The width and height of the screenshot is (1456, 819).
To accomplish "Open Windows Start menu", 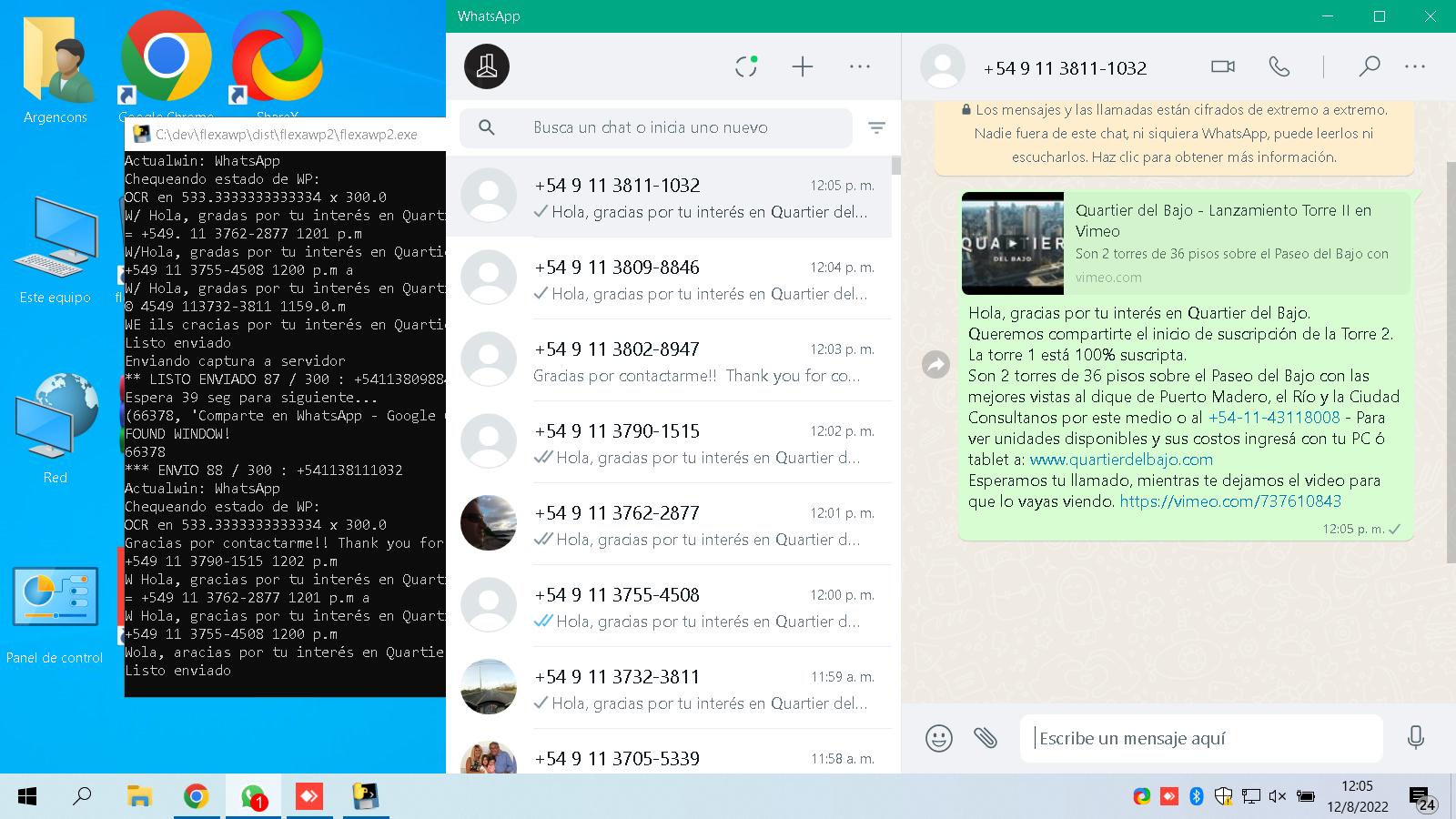I will [27, 797].
